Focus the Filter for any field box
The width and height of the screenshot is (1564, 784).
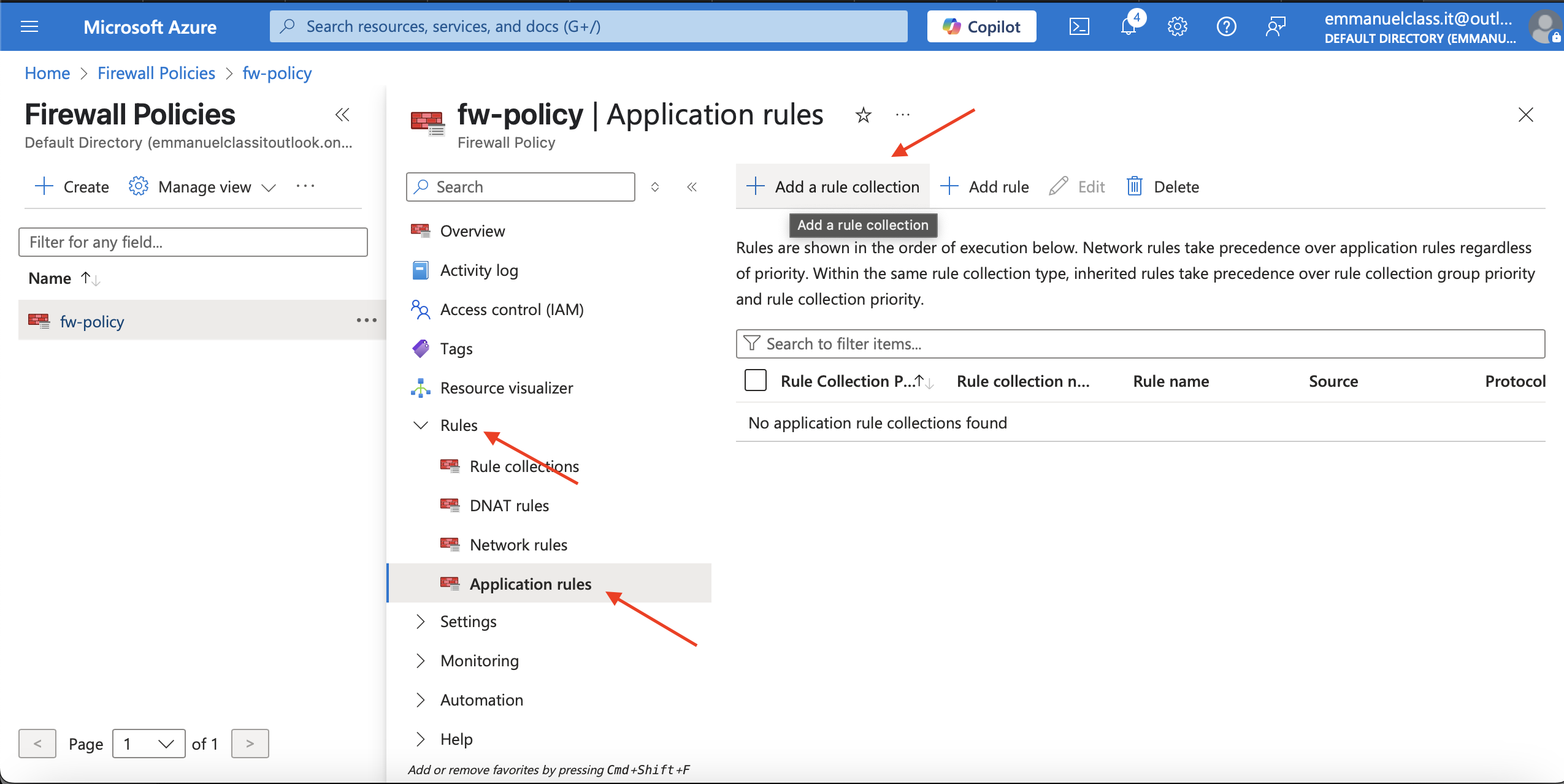pyautogui.click(x=193, y=242)
